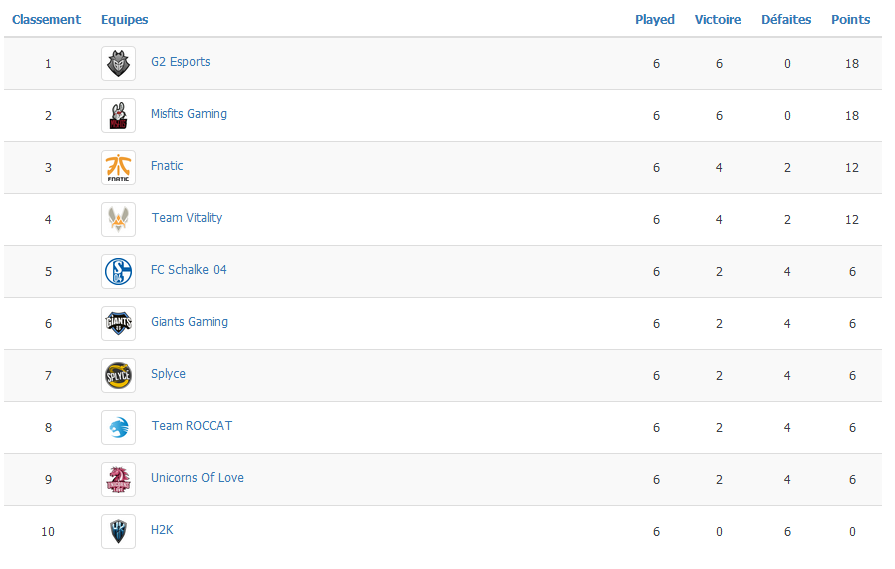The height and width of the screenshot is (569, 895).
Task: Open the Team ROCCAT blue logo
Action: (x=118, y=427)
